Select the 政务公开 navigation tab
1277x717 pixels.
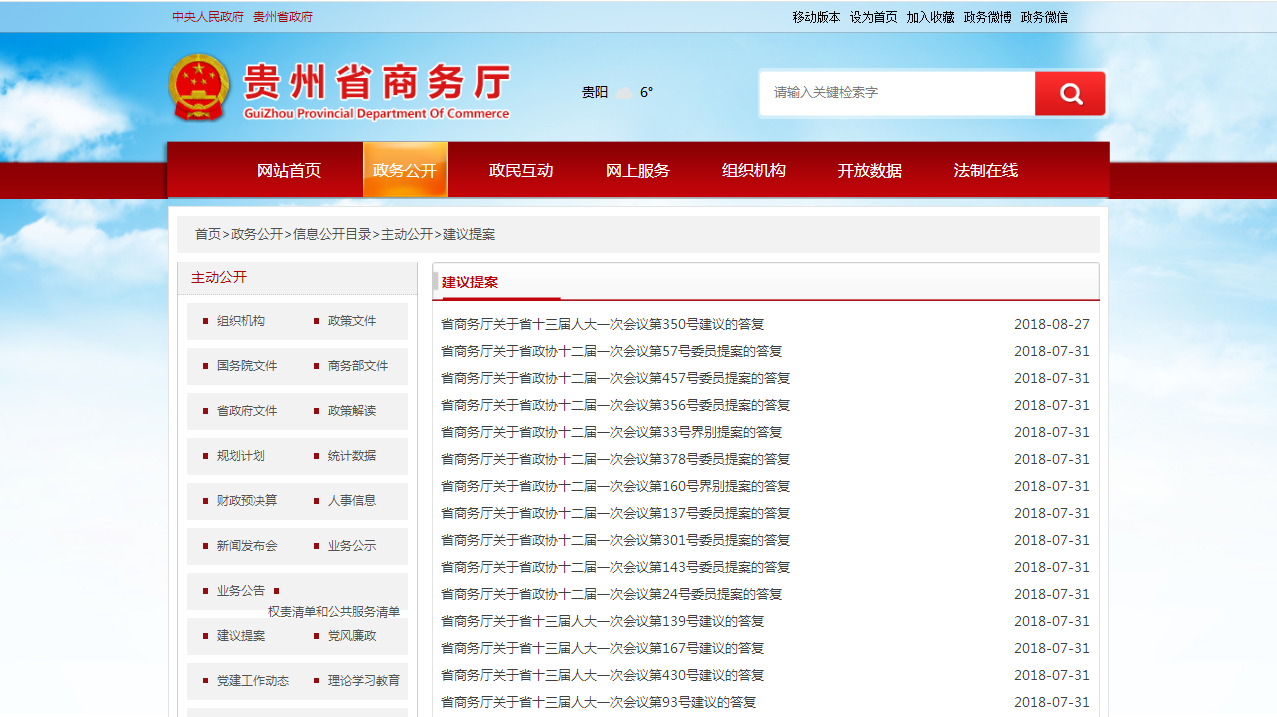tap(405, 171)
